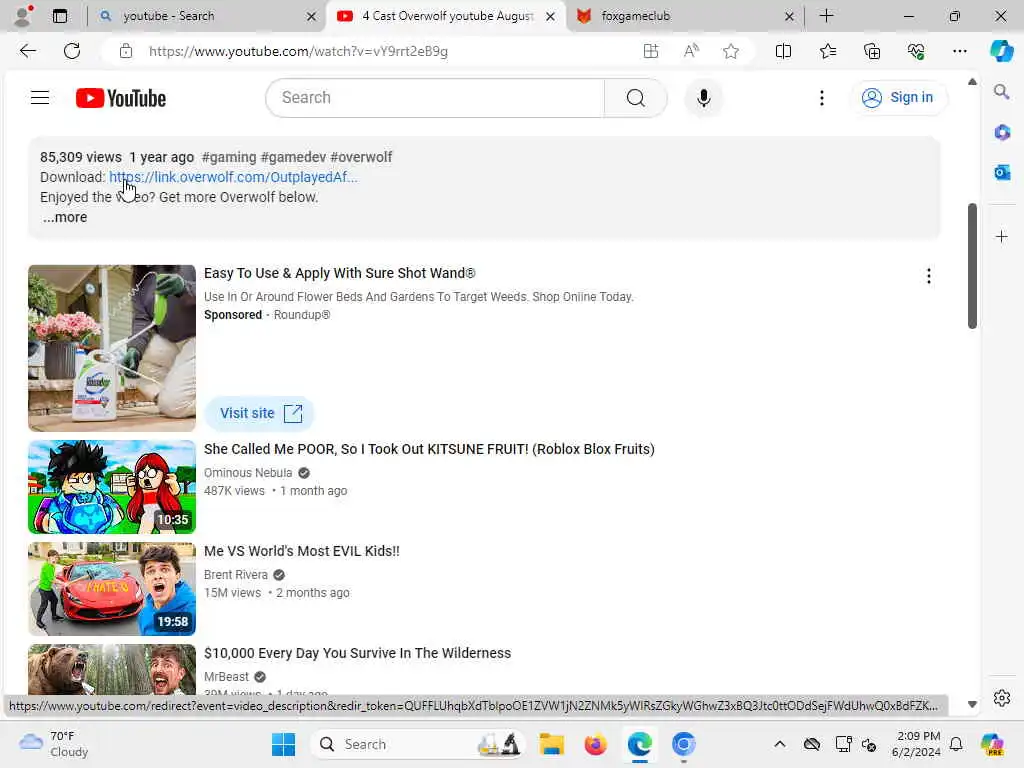
Task: Open MrBeast channel name
Action: point(226,677)
